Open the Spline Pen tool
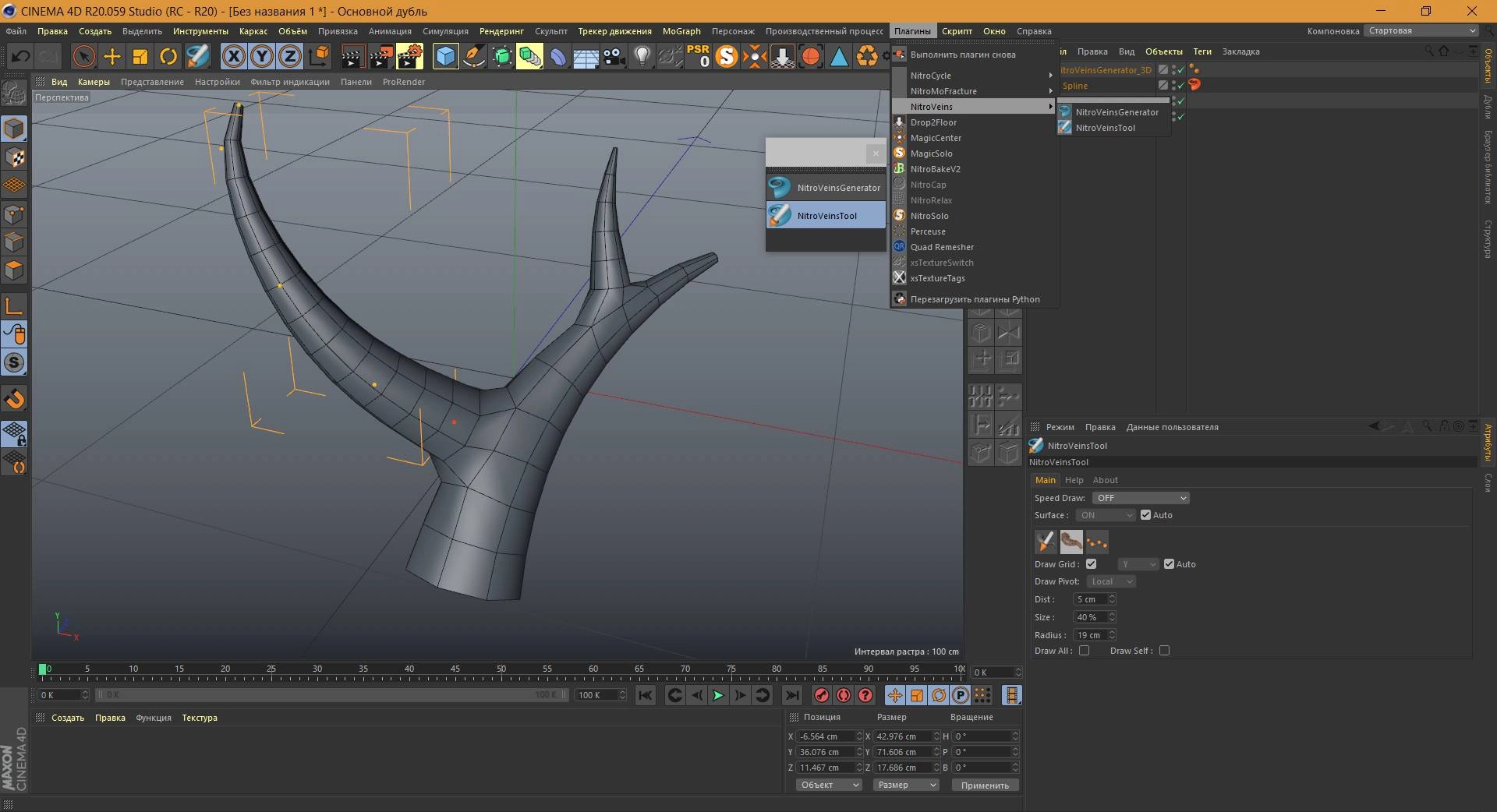Viewport: 1497px width, 812px height. coord(473,56)
